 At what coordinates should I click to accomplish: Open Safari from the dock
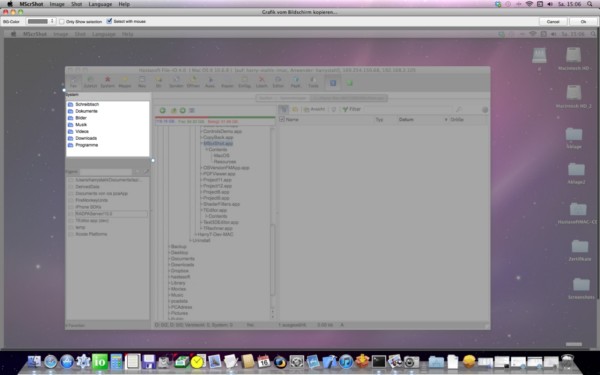pos(51,361)
